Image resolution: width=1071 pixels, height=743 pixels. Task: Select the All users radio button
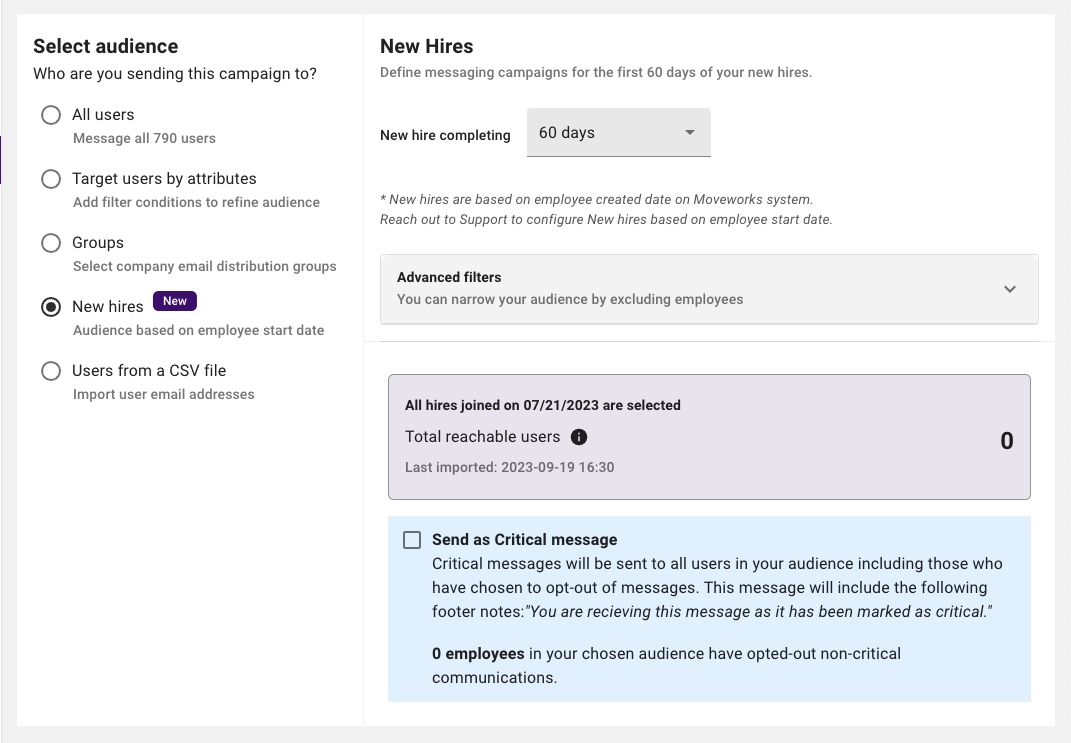(x=51, y=115)
